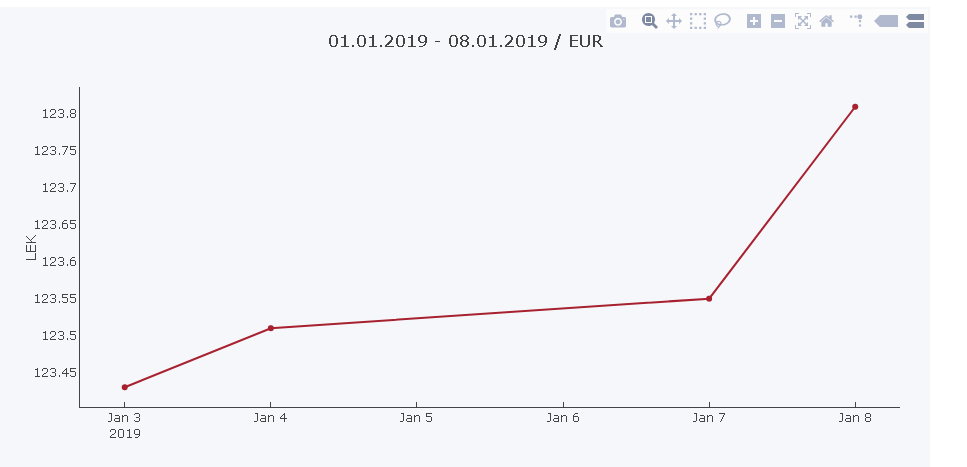Image resolution: width=967 pixels, height=467 pixels.
Task: Reset axes with the home icon
Action: (826, 21)
